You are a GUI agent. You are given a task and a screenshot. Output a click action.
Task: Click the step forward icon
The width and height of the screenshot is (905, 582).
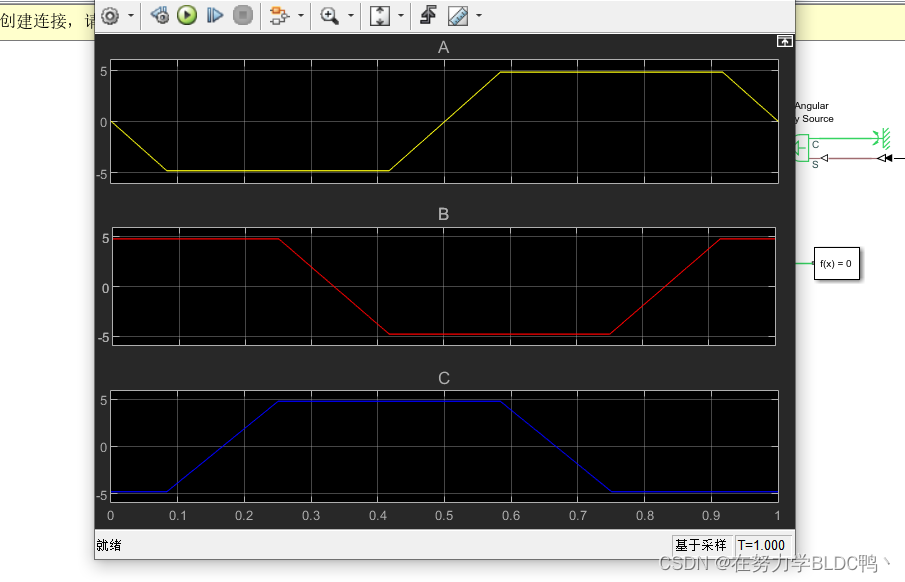point(215,16)
